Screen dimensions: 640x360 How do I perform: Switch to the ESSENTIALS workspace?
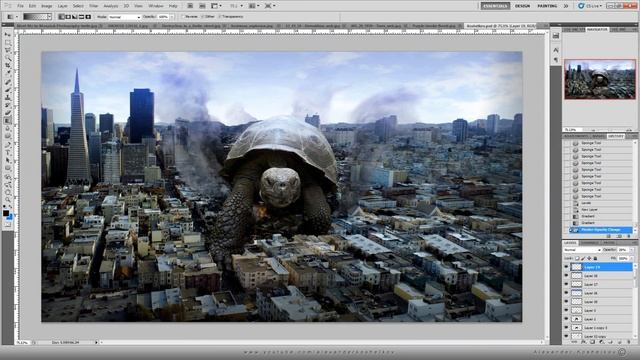click(495, 6)
